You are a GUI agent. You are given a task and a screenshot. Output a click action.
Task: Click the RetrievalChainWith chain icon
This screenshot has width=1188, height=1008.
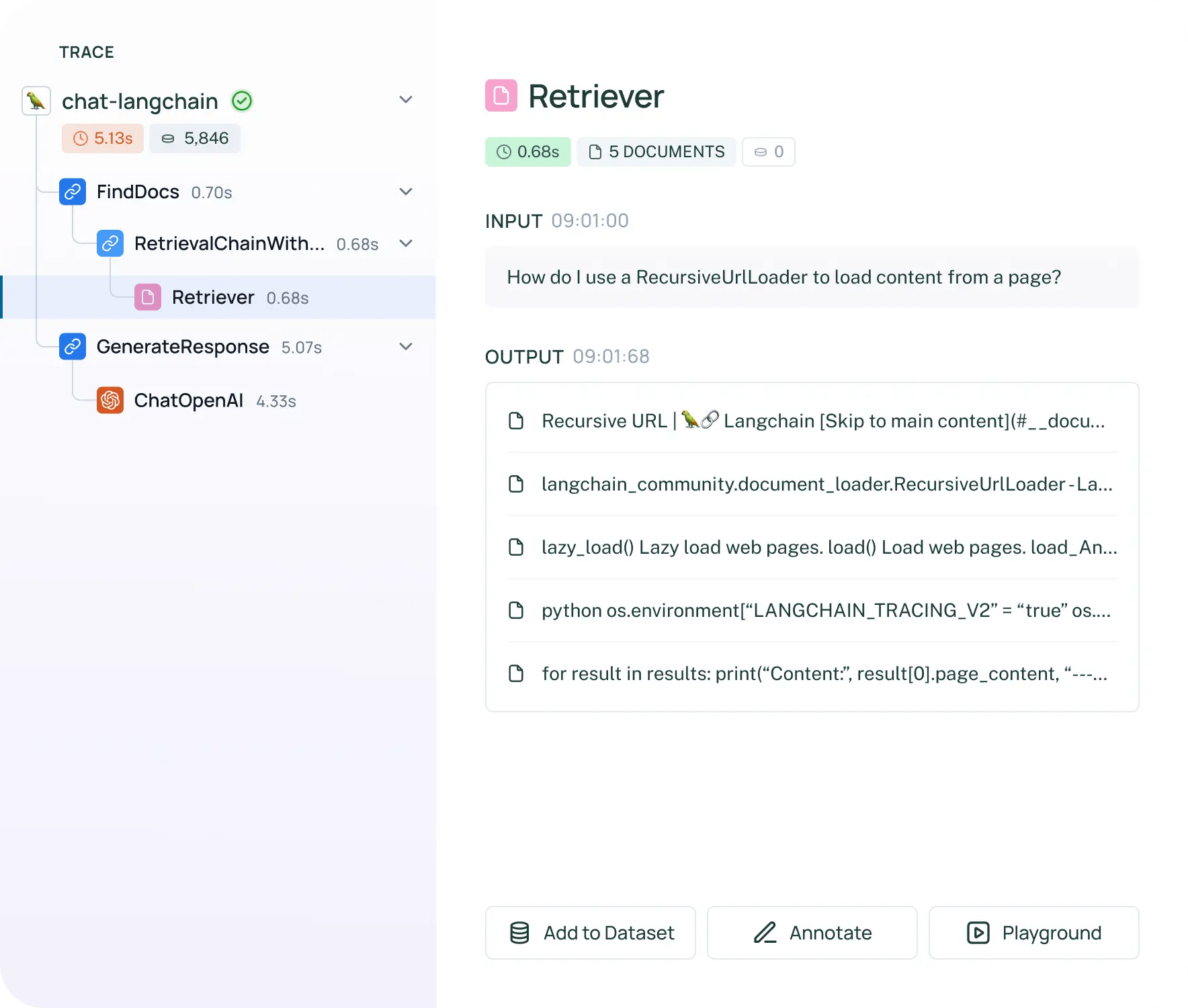click(x=110, y=243)
